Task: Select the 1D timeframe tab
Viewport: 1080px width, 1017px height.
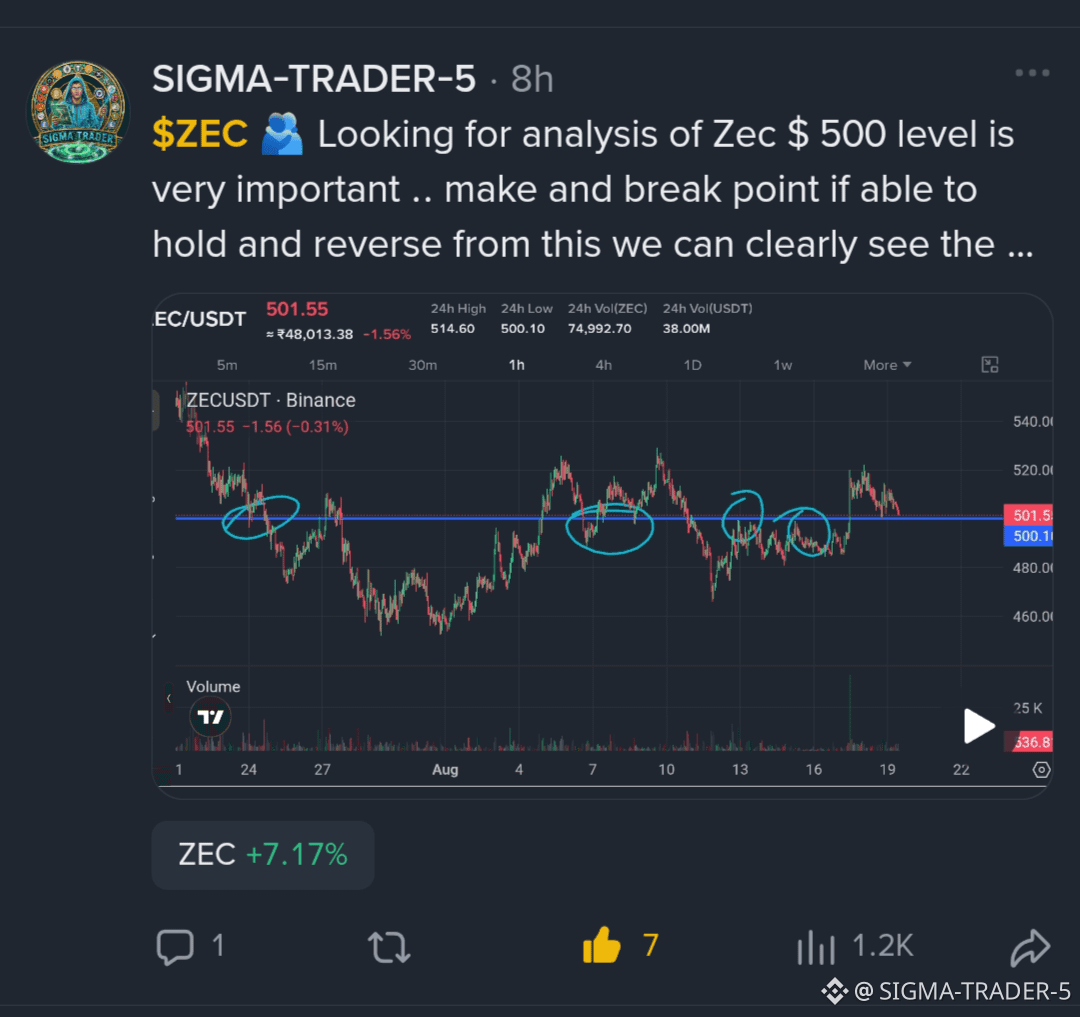Action: coord(692,365)
